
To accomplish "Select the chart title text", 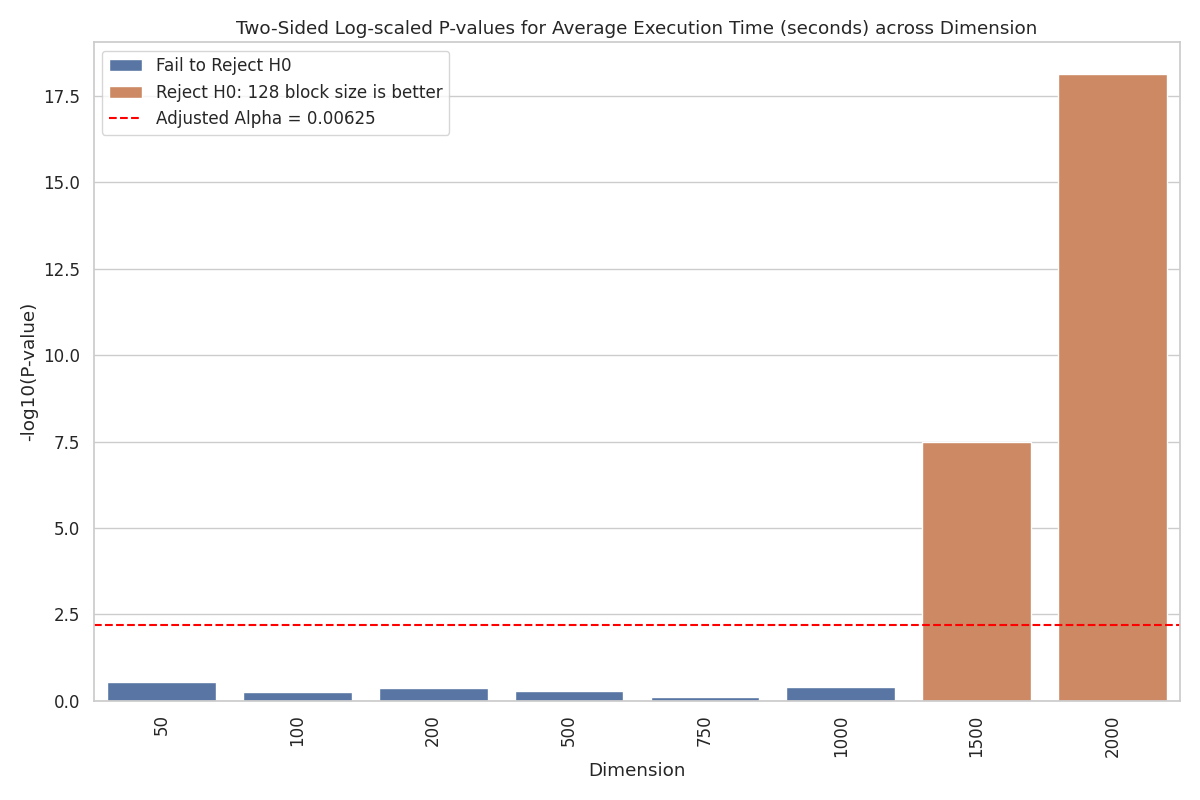I will click(x=637, y=26).
